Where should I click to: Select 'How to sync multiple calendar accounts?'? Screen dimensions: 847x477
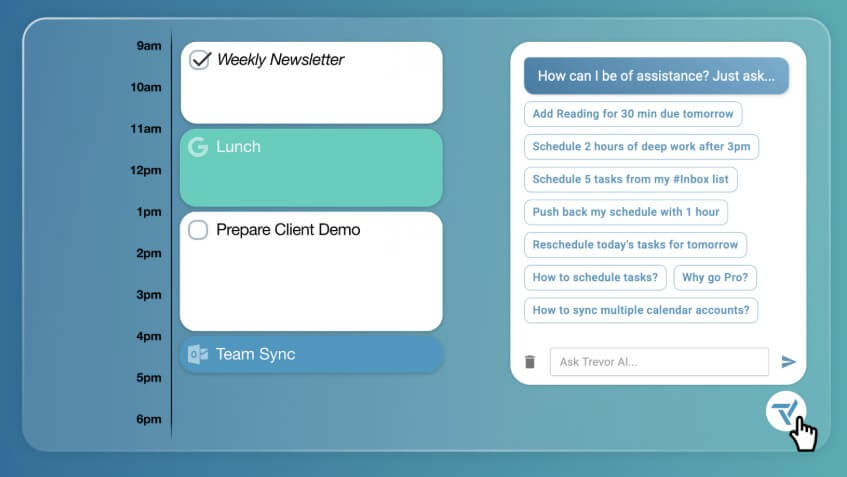tap(641, 310)
